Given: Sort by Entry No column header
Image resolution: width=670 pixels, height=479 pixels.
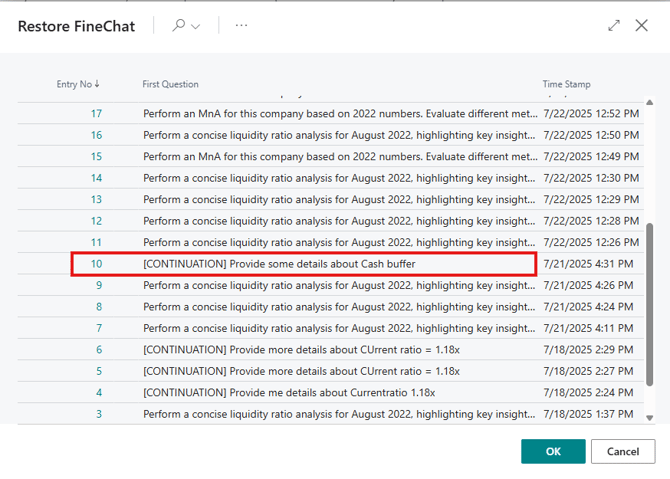Looking at the screenshot, I should 78,85.
